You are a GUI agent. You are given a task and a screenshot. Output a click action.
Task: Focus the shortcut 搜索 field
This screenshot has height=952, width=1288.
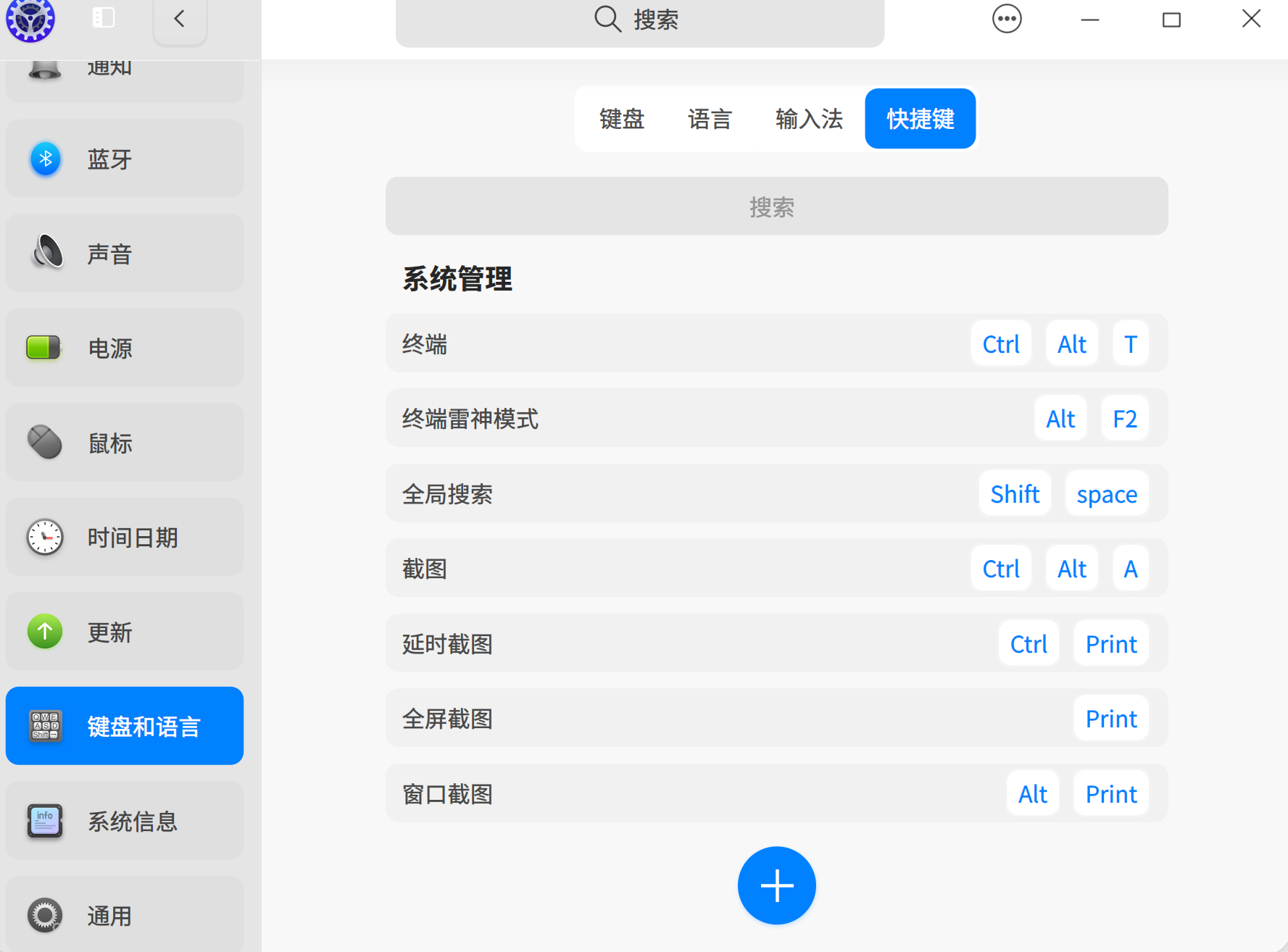tap(777, 206)
